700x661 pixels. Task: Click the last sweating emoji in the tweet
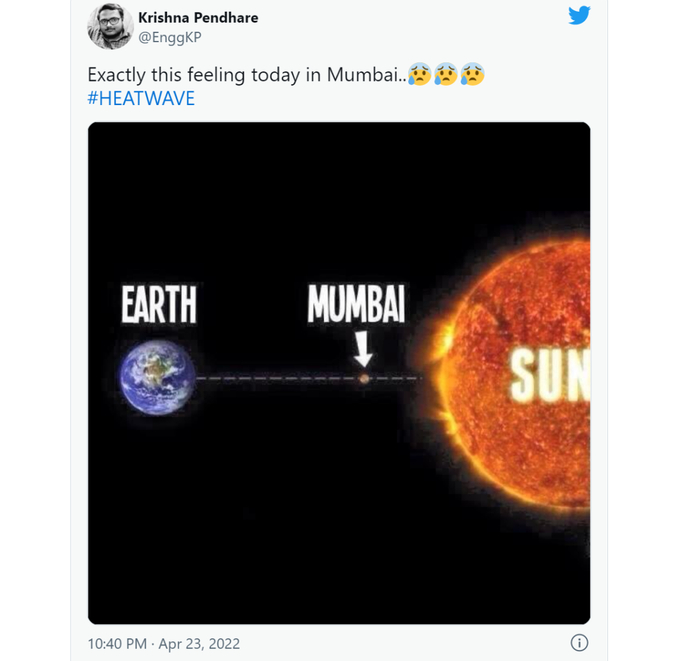472,76
